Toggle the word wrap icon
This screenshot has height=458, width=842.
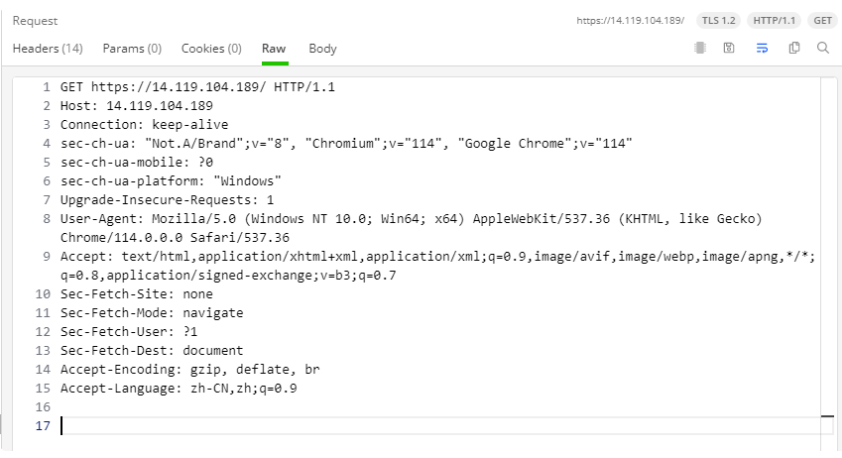click(x=761, y=48)
